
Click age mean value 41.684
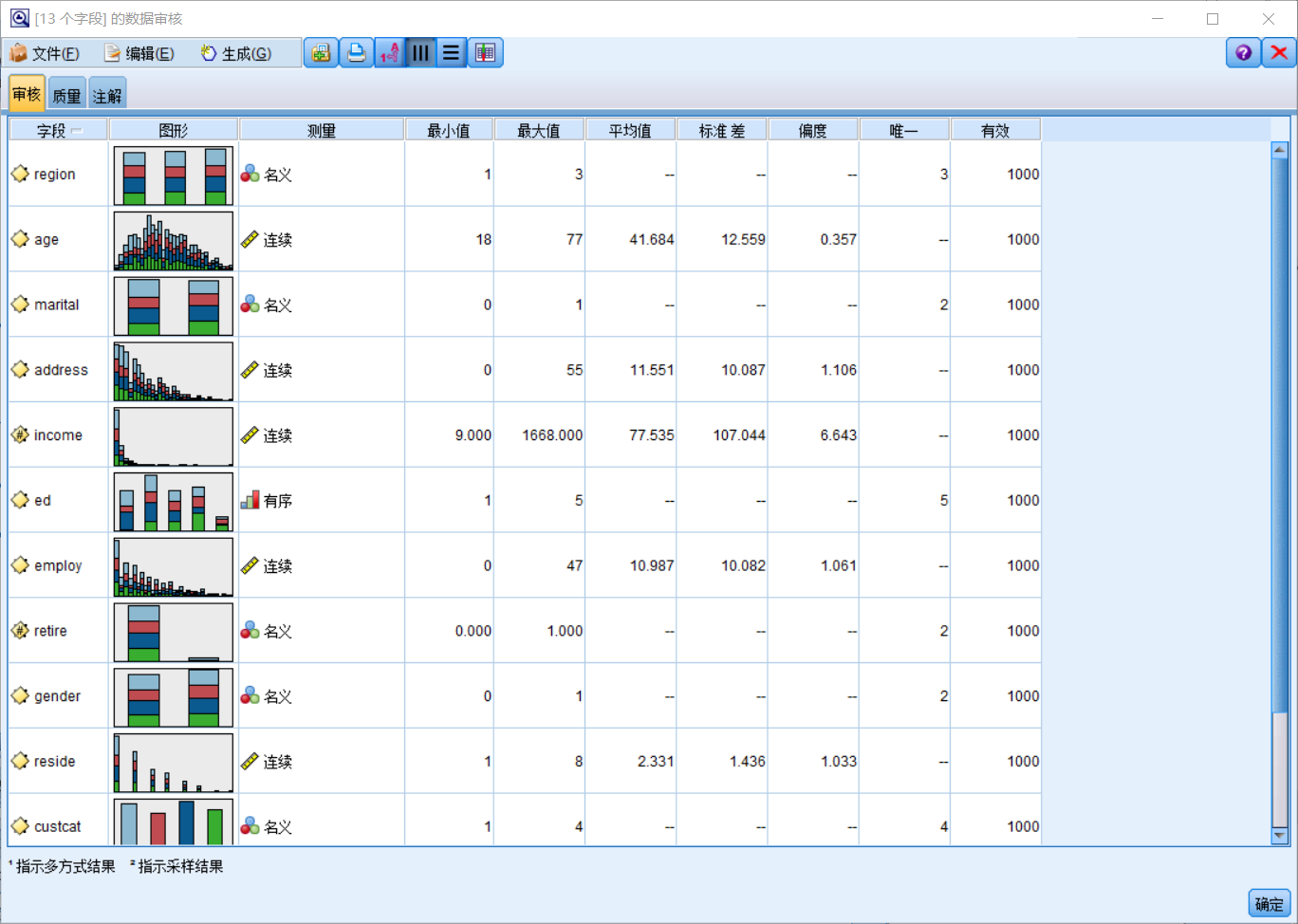[651, 239]
